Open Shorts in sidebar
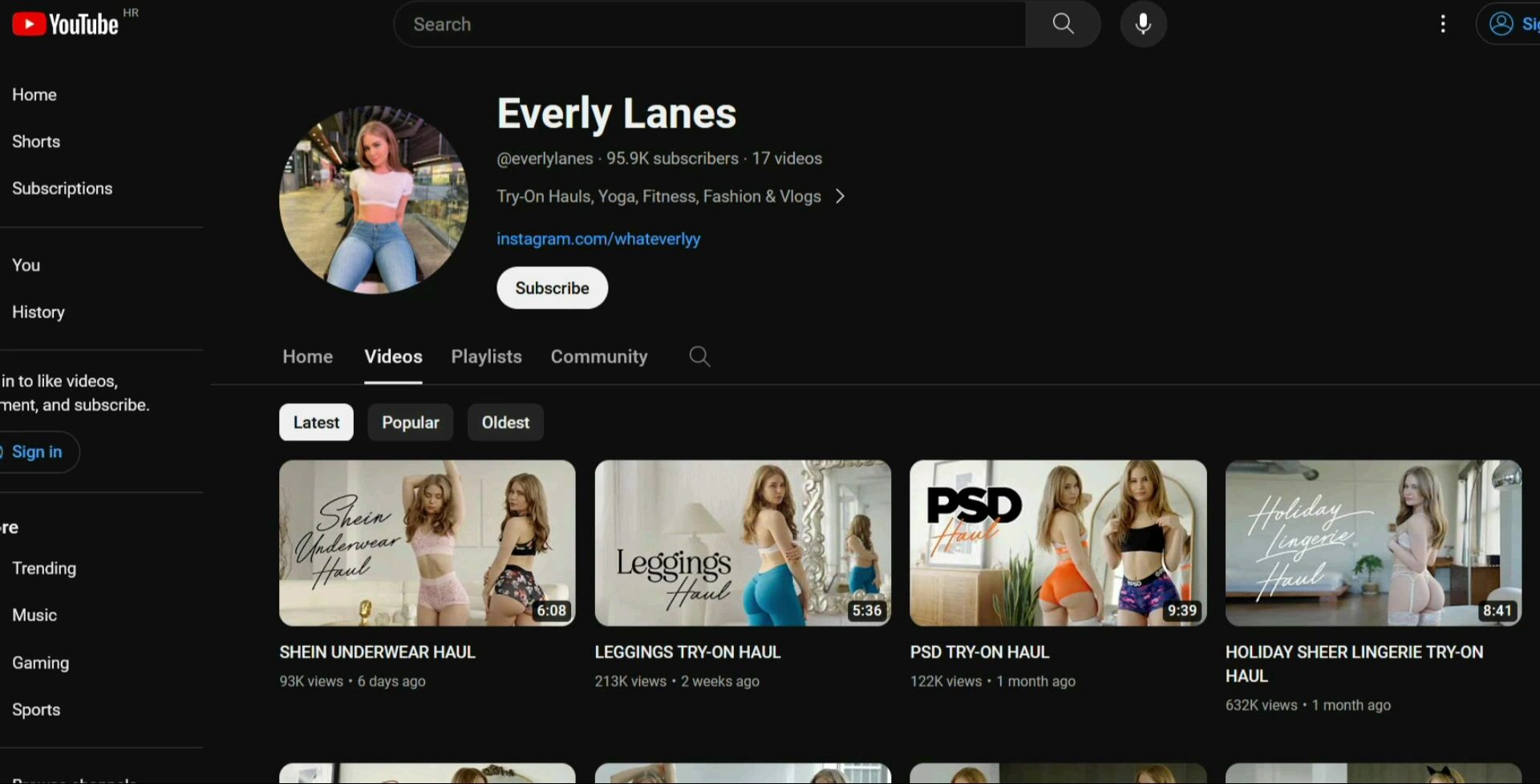This screenshot has width=1540, height=784. pos(36,141)
